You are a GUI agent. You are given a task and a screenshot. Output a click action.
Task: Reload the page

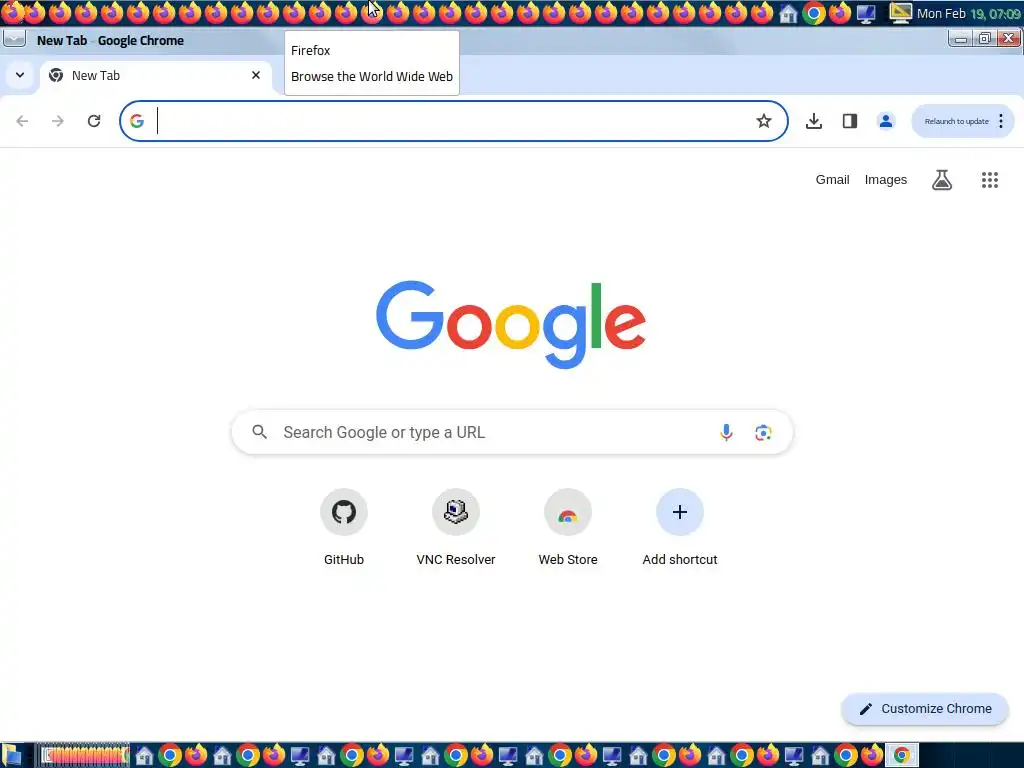click(x=94, y=121)
